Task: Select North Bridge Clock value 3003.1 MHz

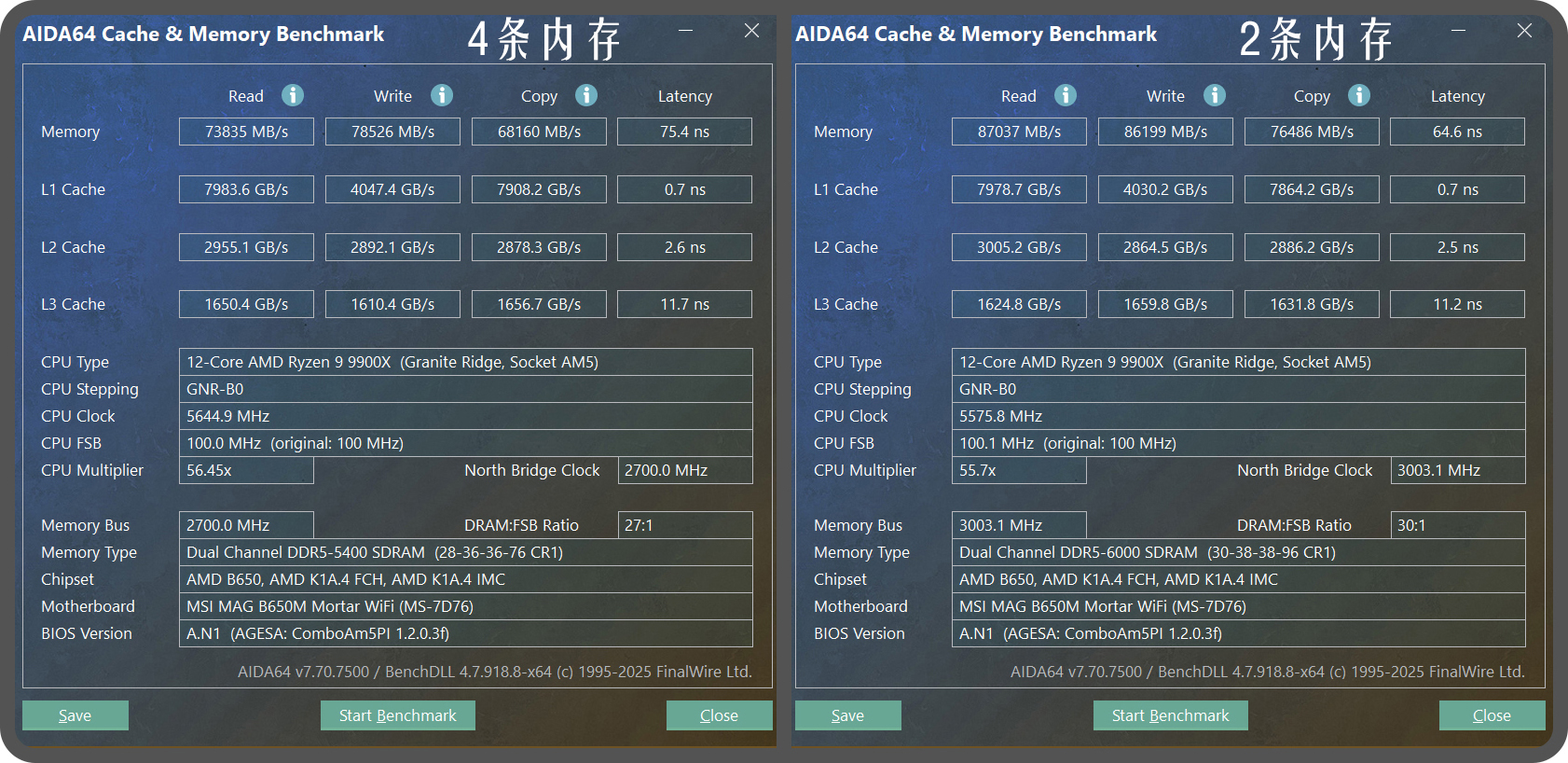Action: pyautogui.click(x=1458, y=470)
